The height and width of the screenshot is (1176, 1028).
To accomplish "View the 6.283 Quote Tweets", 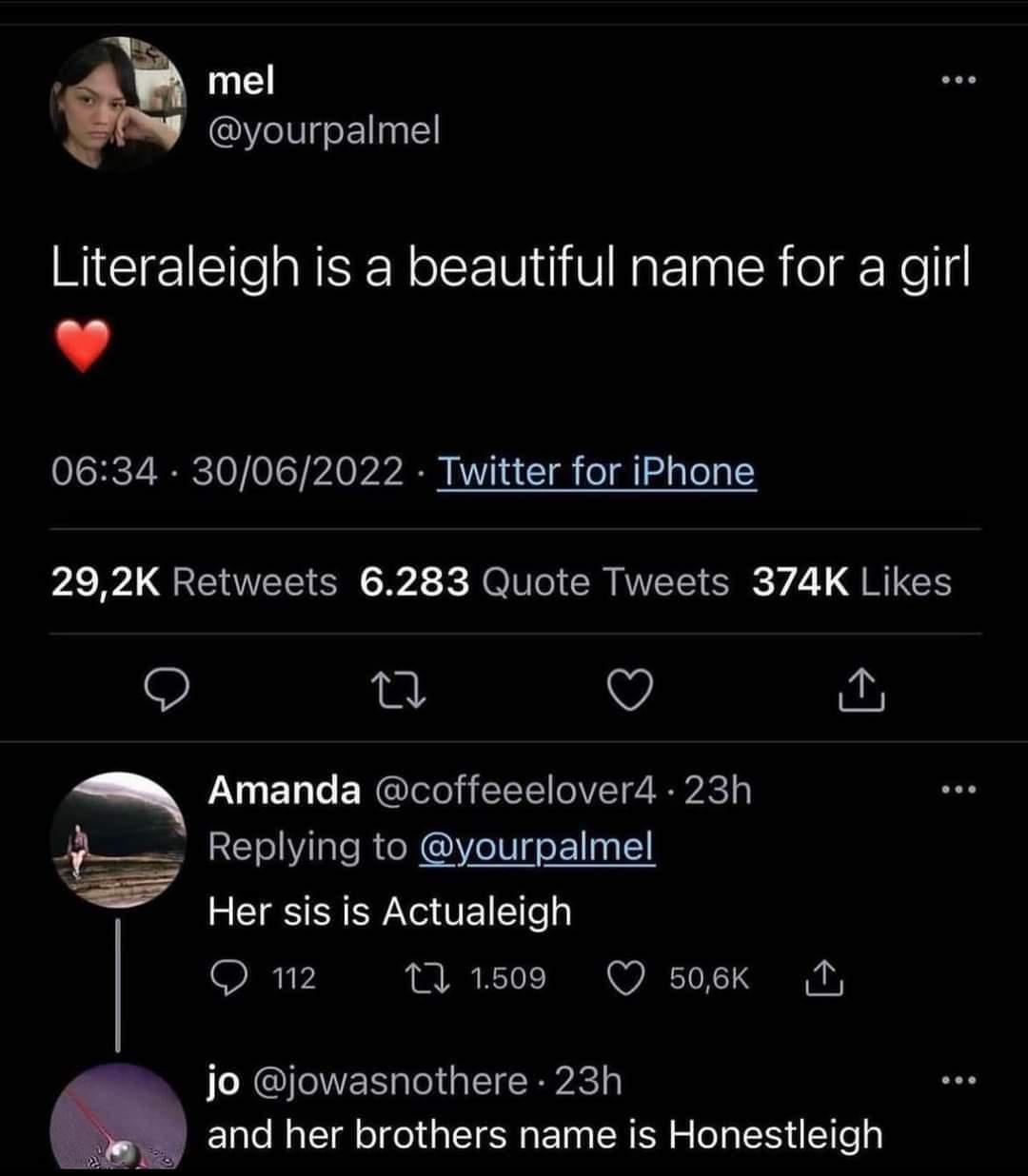I will [x=544, y=581].
